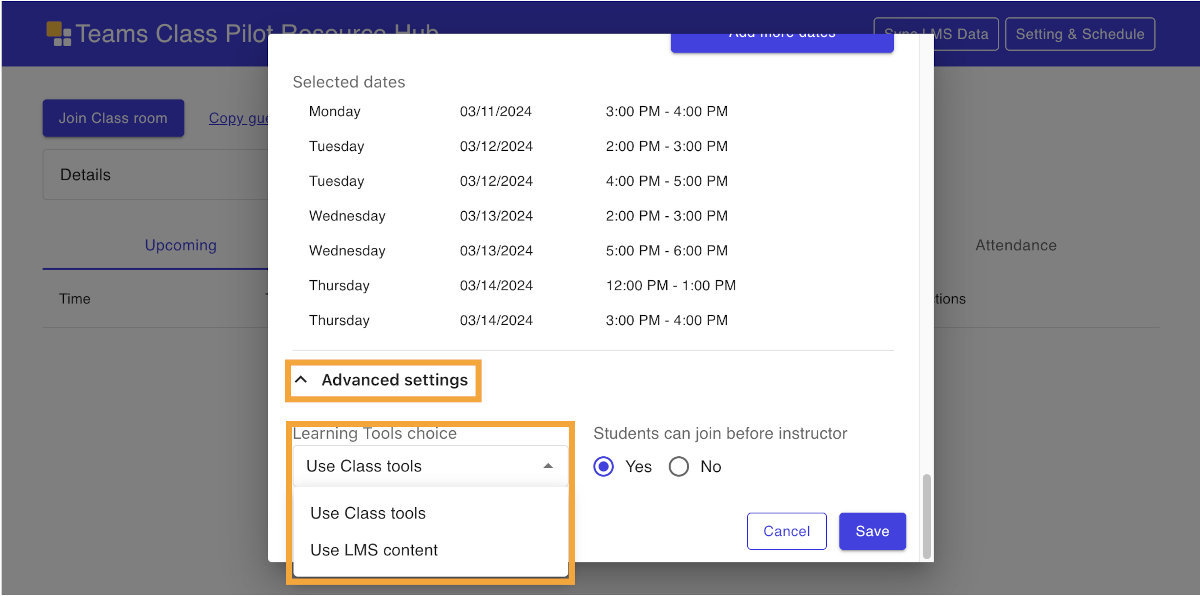1200x596 pixels.
Task: Open the Learning Tools choice combo box
Action: [x=420, y=466]
